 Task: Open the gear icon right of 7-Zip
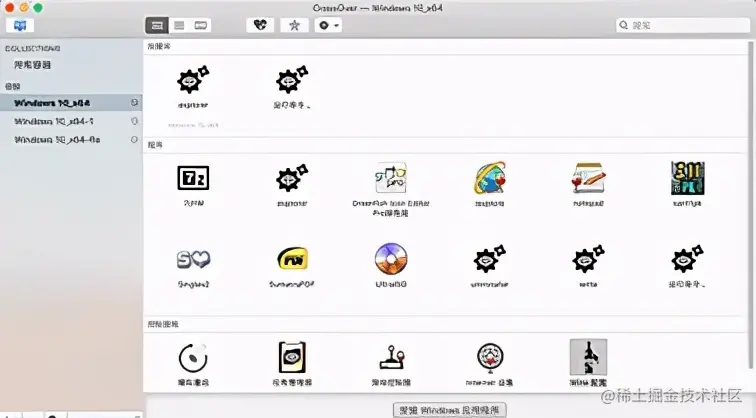(292, 178)
